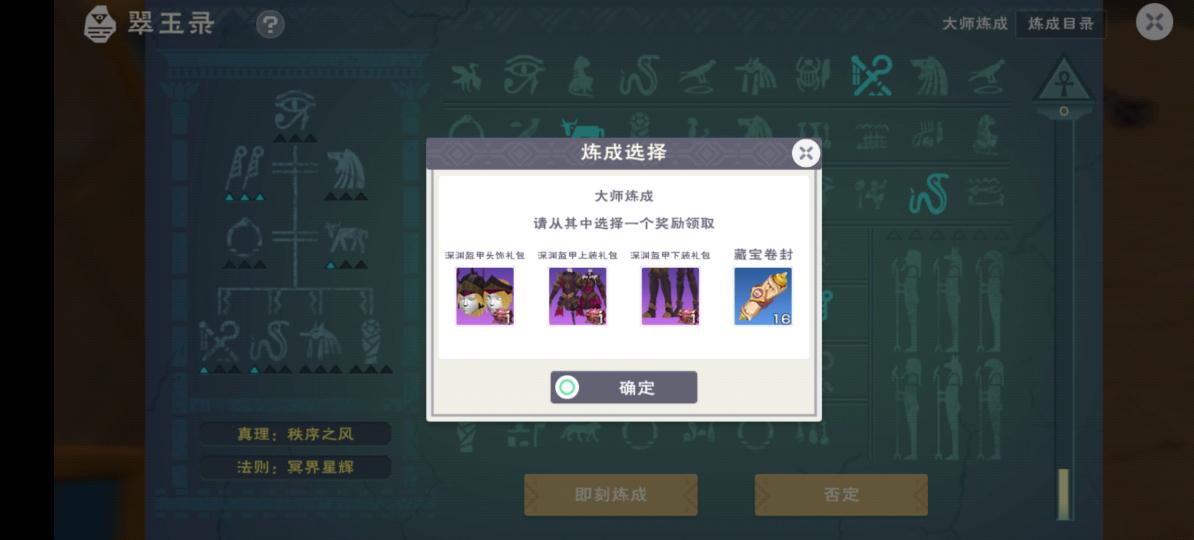1194x540 pixels.
Task: Select the 深渊盔甲上装礼包 armor top reward
Action: (578, 296)
